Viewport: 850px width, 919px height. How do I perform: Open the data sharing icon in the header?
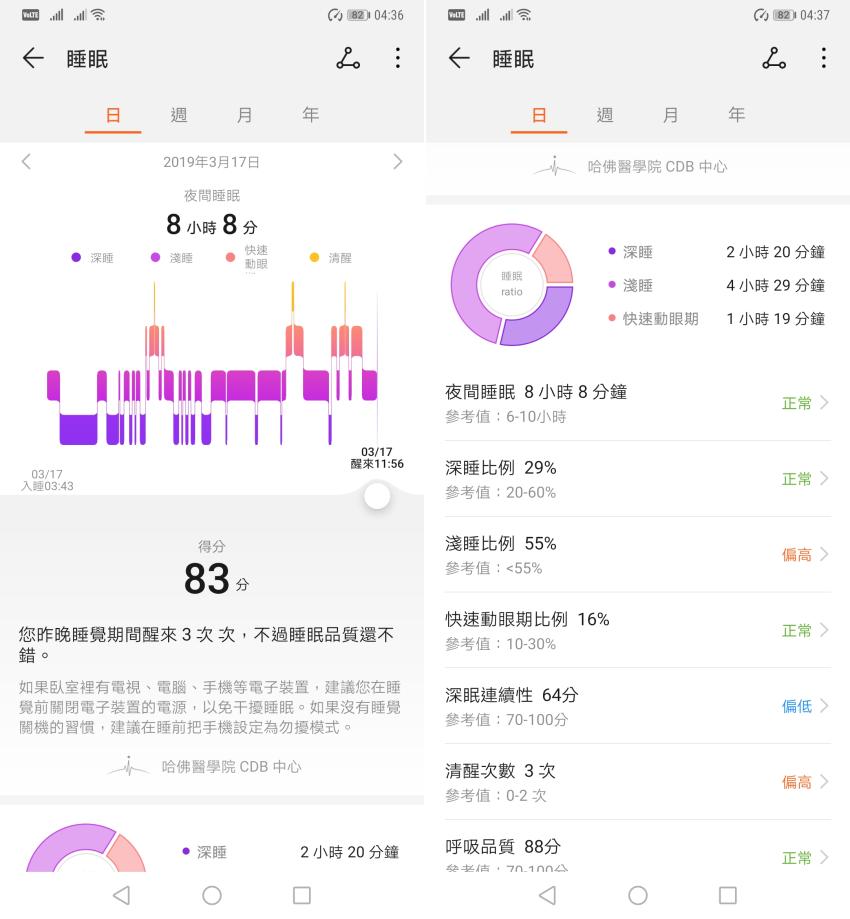pyautogui.click(x=348, y=58)
